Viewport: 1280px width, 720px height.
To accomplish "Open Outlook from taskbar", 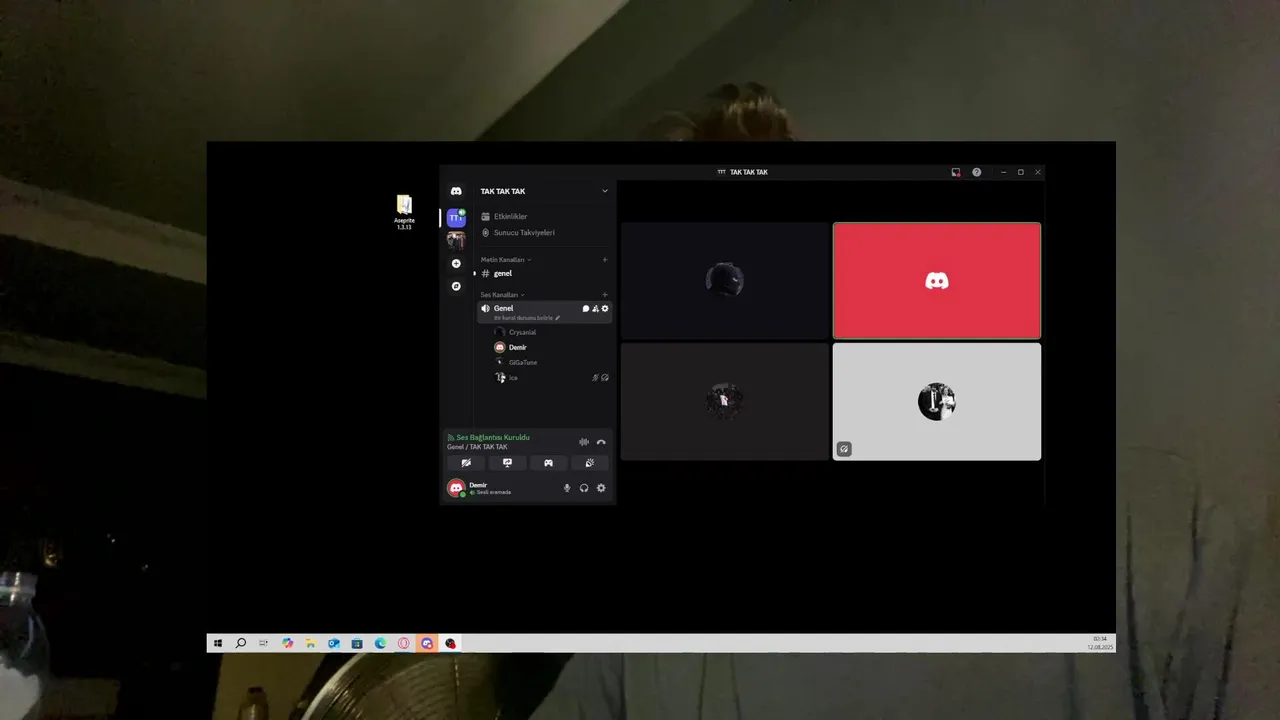I will (334, 643).
